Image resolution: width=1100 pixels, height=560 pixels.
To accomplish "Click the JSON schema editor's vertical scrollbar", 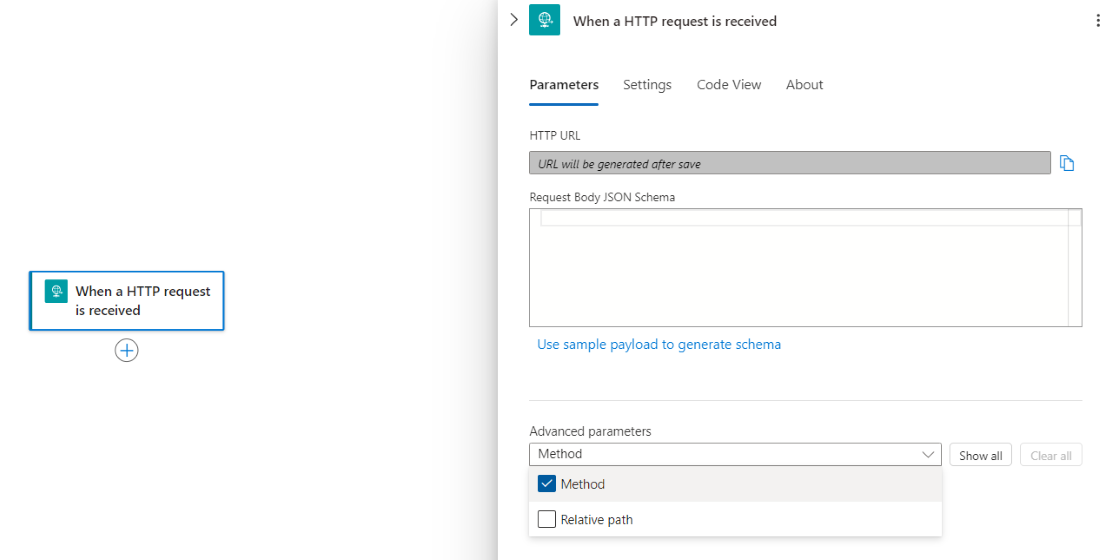I will (x=1075, y=268).
